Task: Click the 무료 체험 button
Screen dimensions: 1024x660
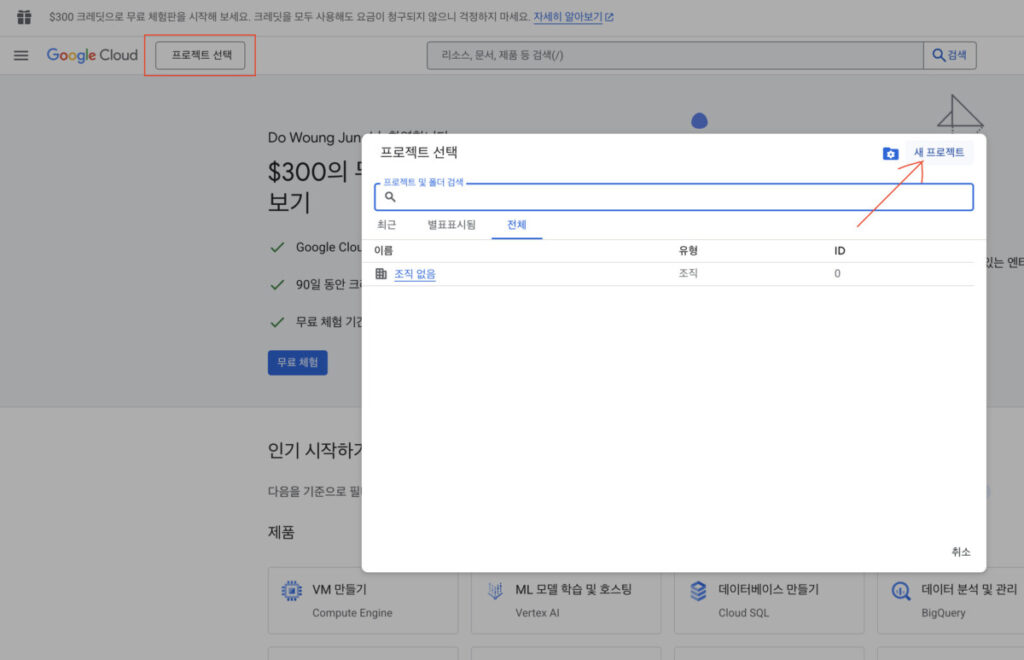Action: point(298,362)
